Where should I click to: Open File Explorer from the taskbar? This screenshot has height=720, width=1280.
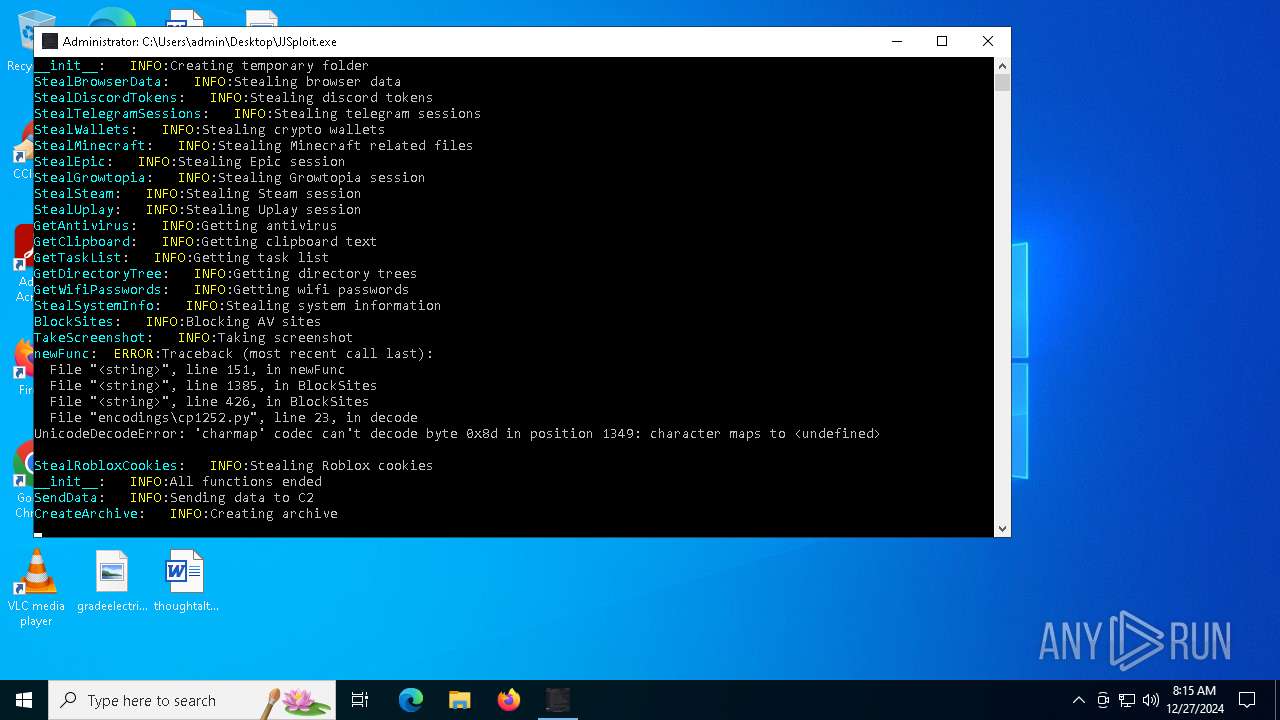click(x=460, y=700)
